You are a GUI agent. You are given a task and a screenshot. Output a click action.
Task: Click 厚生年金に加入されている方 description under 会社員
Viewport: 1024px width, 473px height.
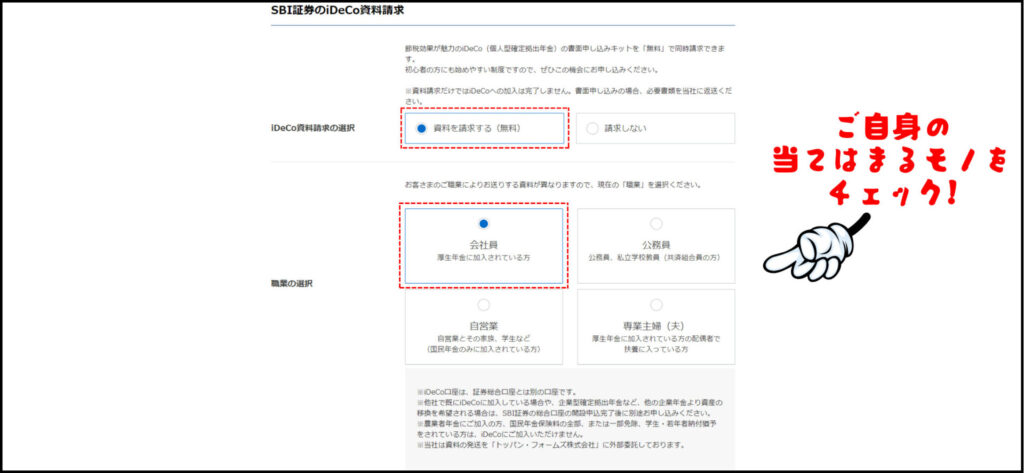(484, 258)
